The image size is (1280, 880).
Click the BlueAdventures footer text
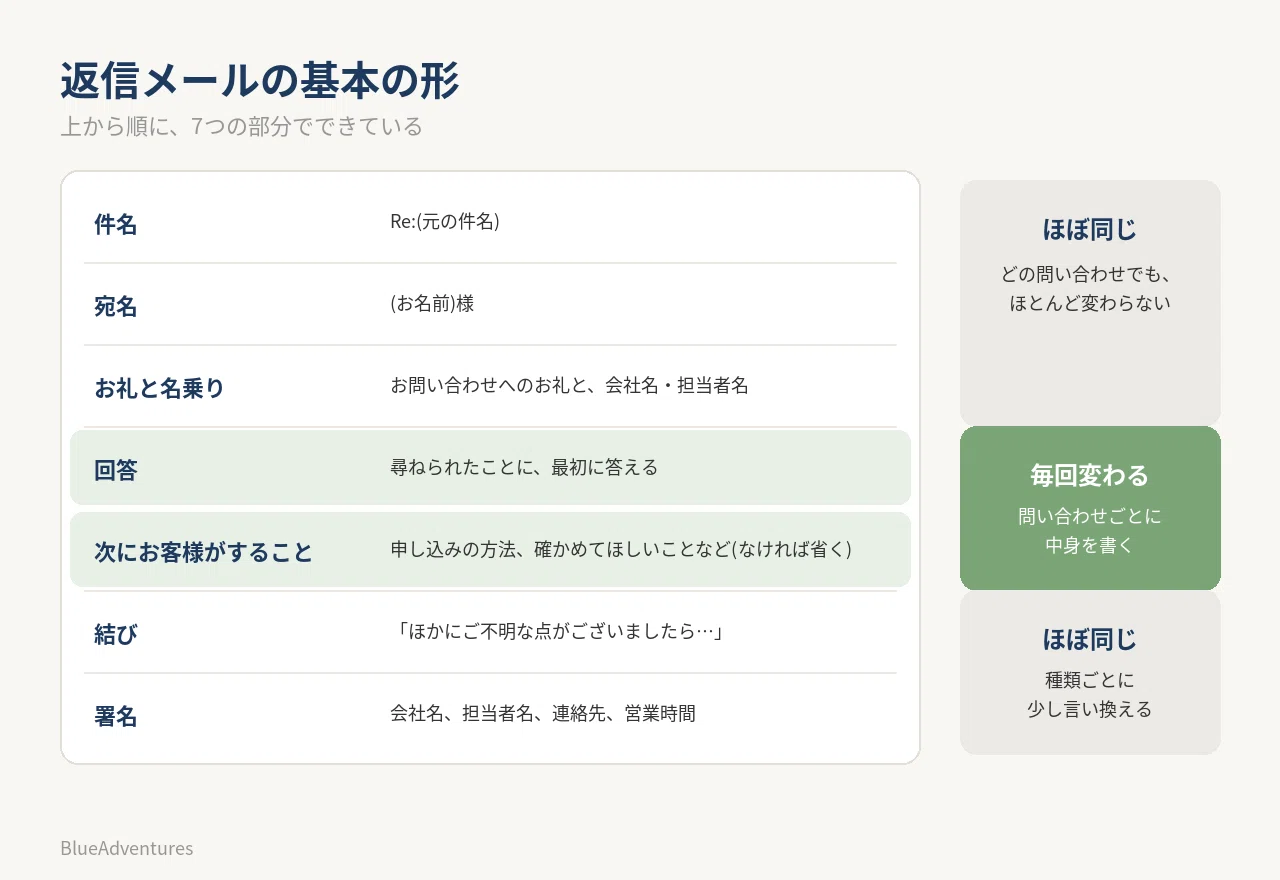point(127,848)
